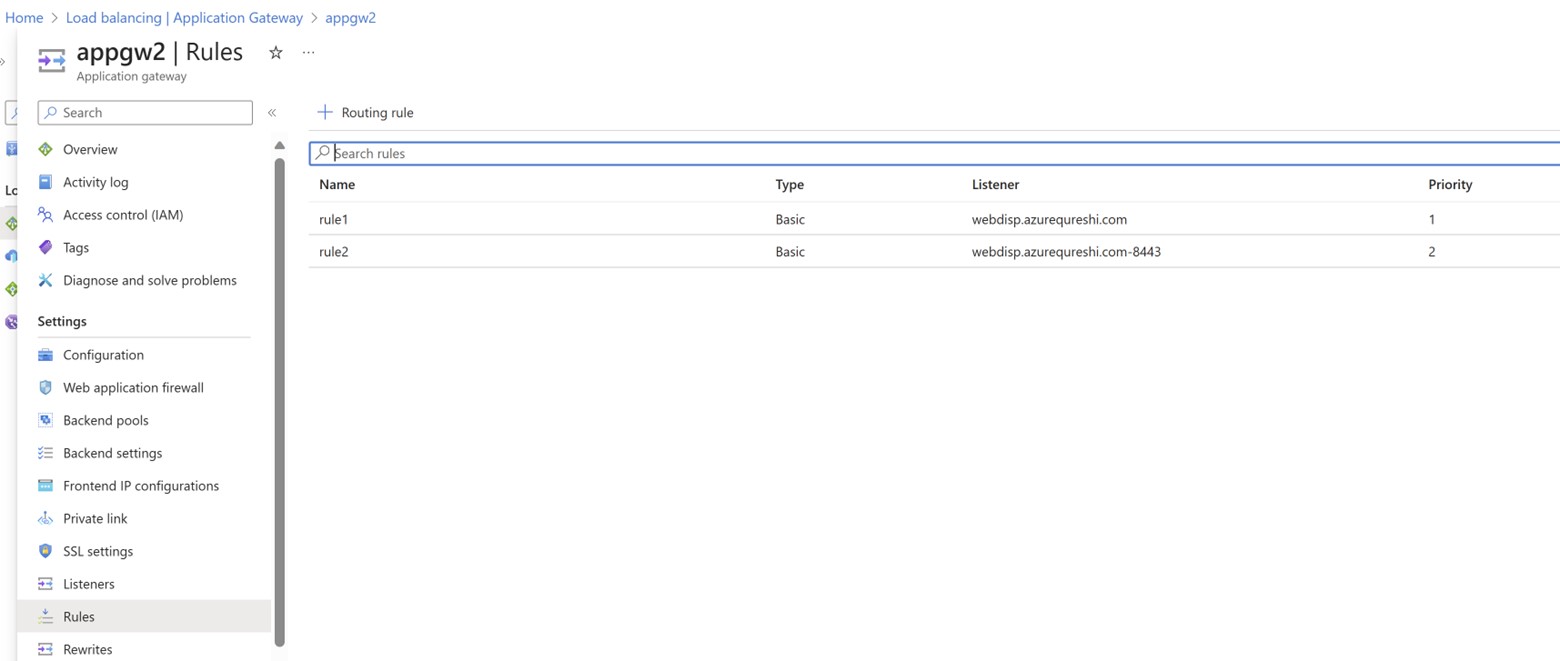
Task: Open Web application firewall
Action: click(133, 387)
